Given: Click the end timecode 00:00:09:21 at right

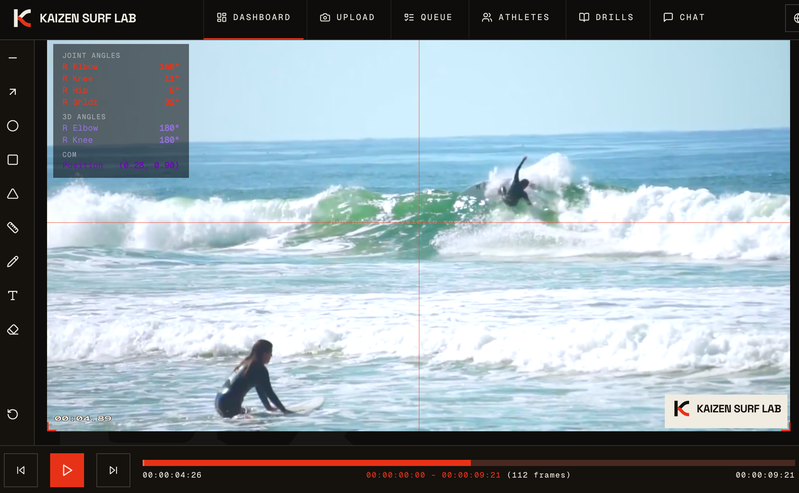Looking at the screenshot, I should [764, 475].
